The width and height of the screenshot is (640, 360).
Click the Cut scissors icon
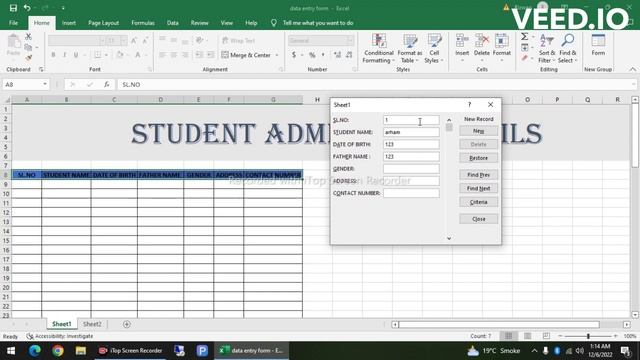(28, 37)
